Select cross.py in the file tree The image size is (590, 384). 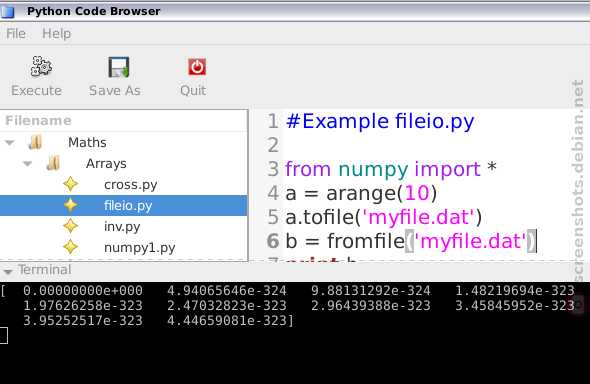[131, 185]
